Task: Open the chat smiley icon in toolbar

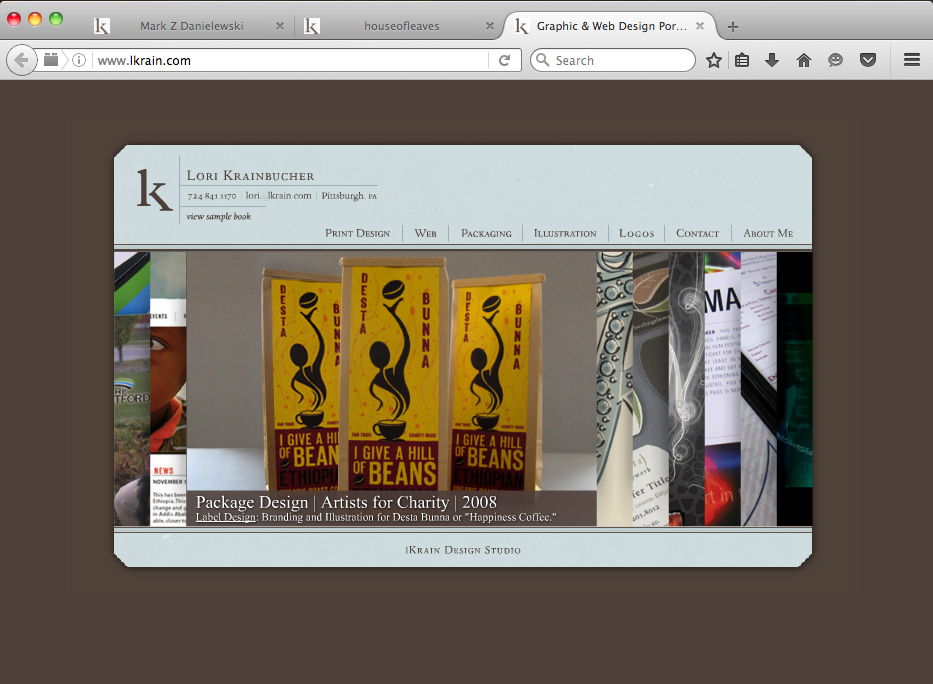Action: pyautogui.click(x=835, y=60)
